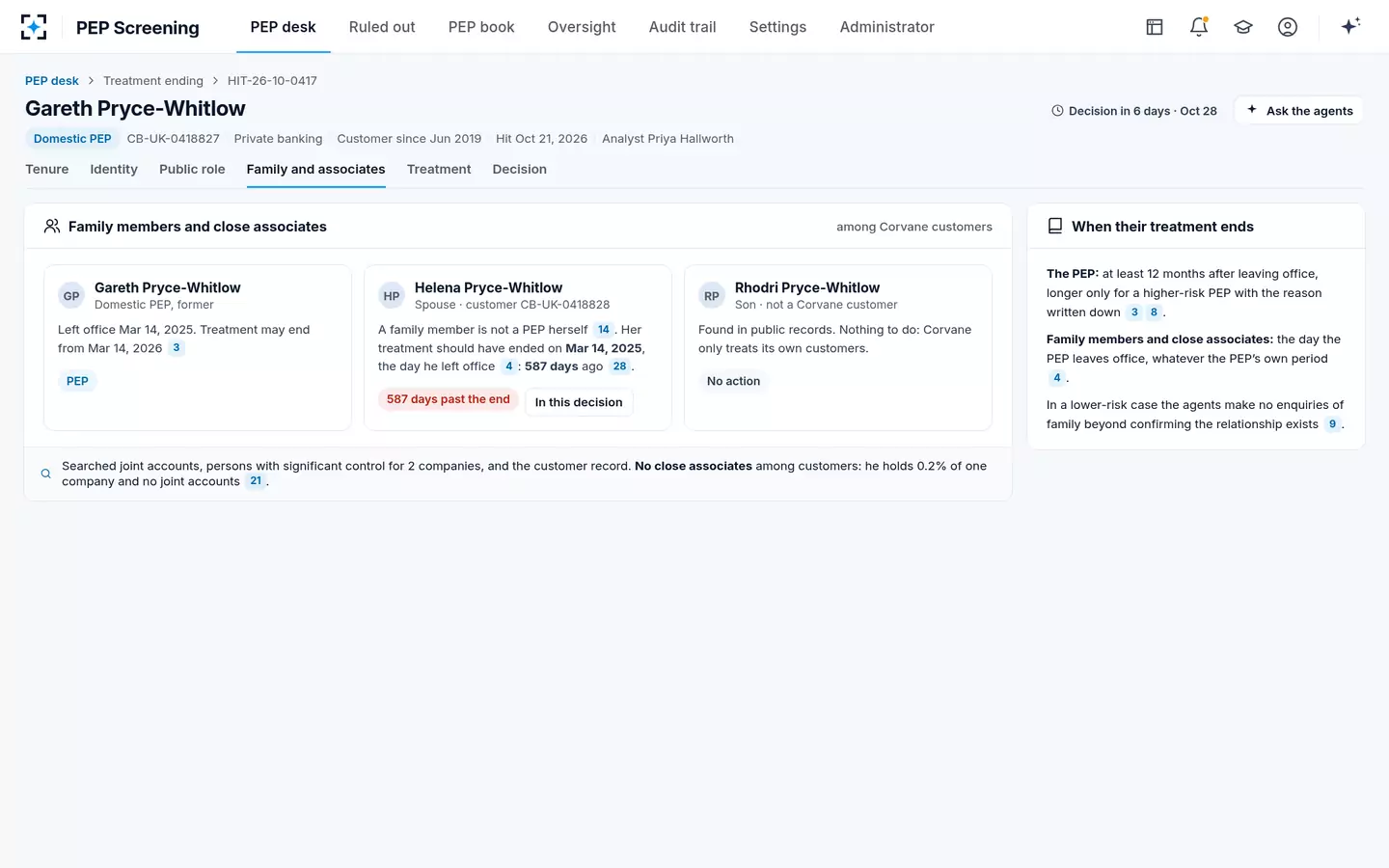Click the PEP Screening logo icon
Image resolution: width=1389 pixels, height=868 pixels.
pos(34,27)
